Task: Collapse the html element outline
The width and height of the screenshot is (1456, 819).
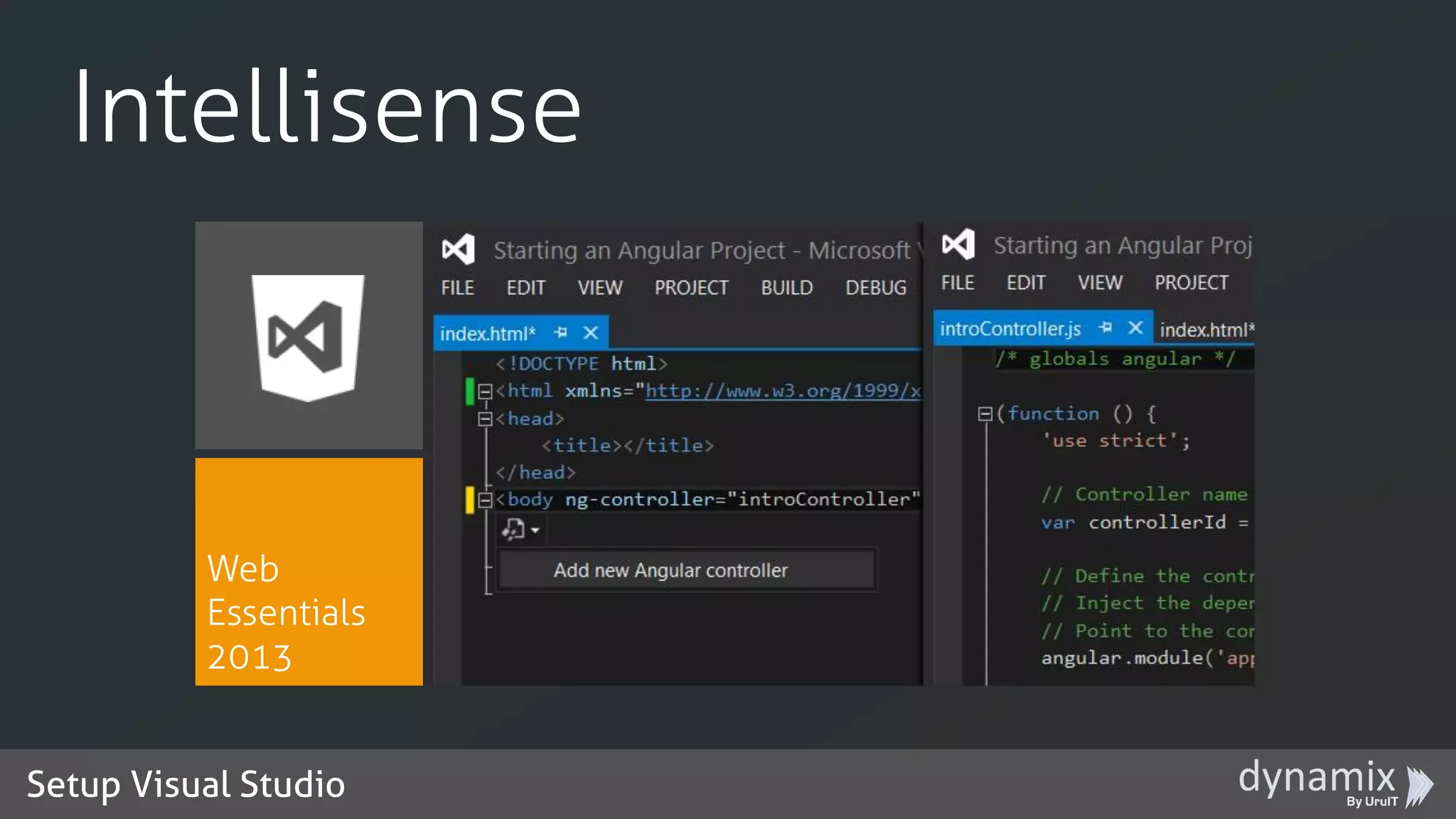Action: click(486, 391)
